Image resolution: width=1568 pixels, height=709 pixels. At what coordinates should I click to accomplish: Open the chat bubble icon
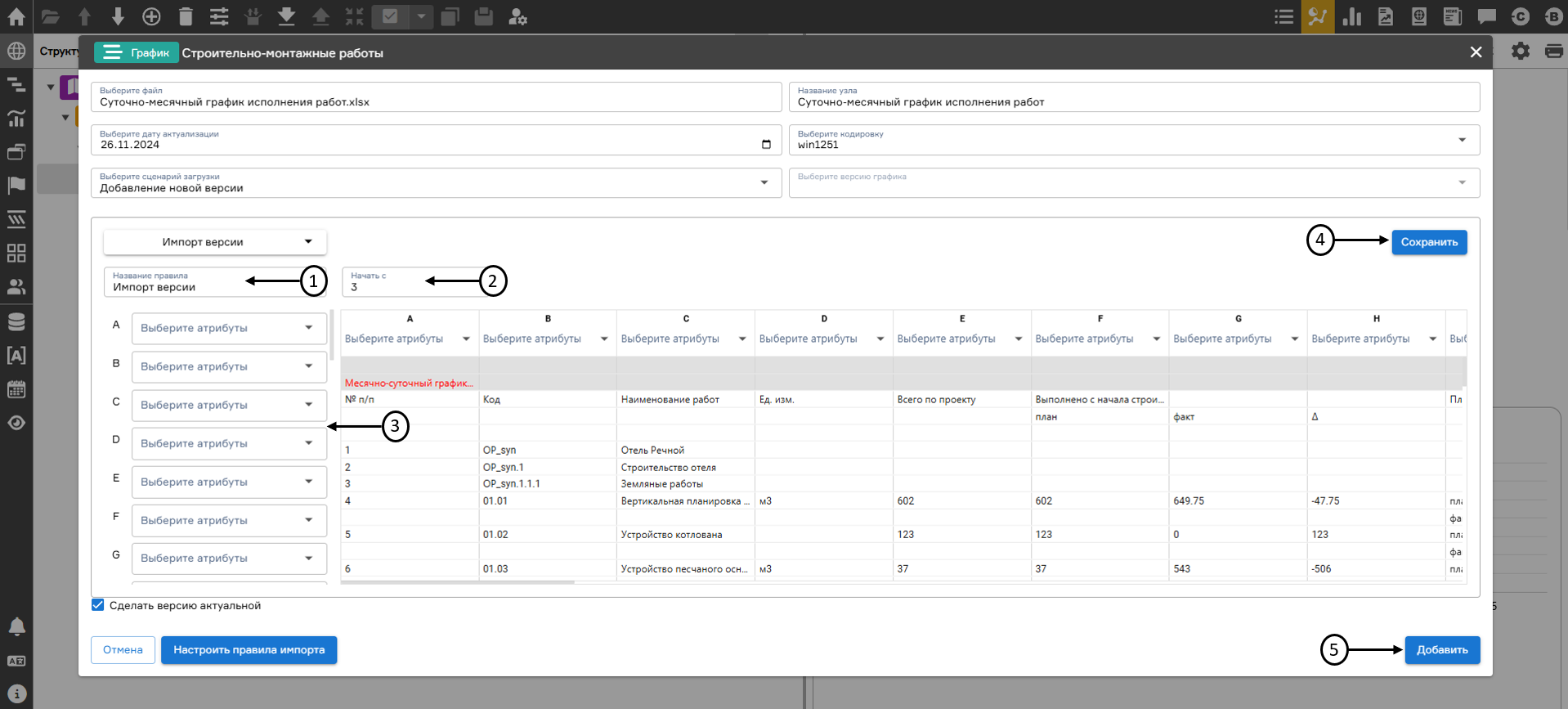coord(1486,16)
